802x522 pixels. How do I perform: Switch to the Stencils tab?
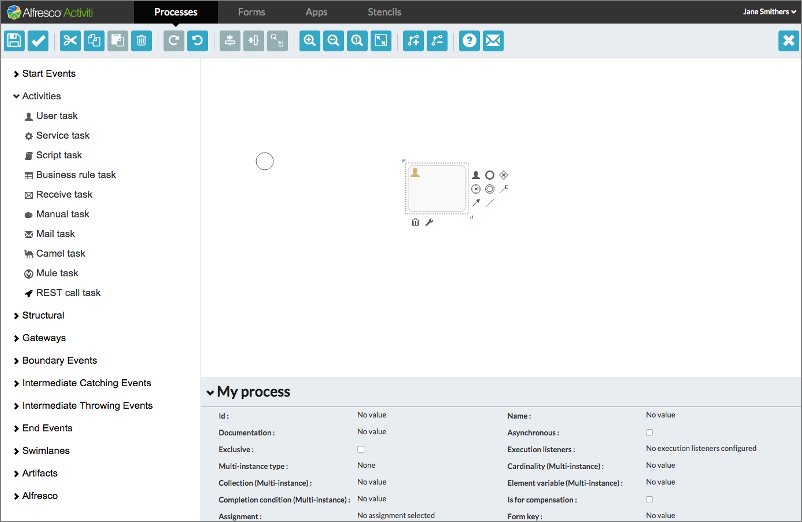pyautogui.click(x=384, y=12)
